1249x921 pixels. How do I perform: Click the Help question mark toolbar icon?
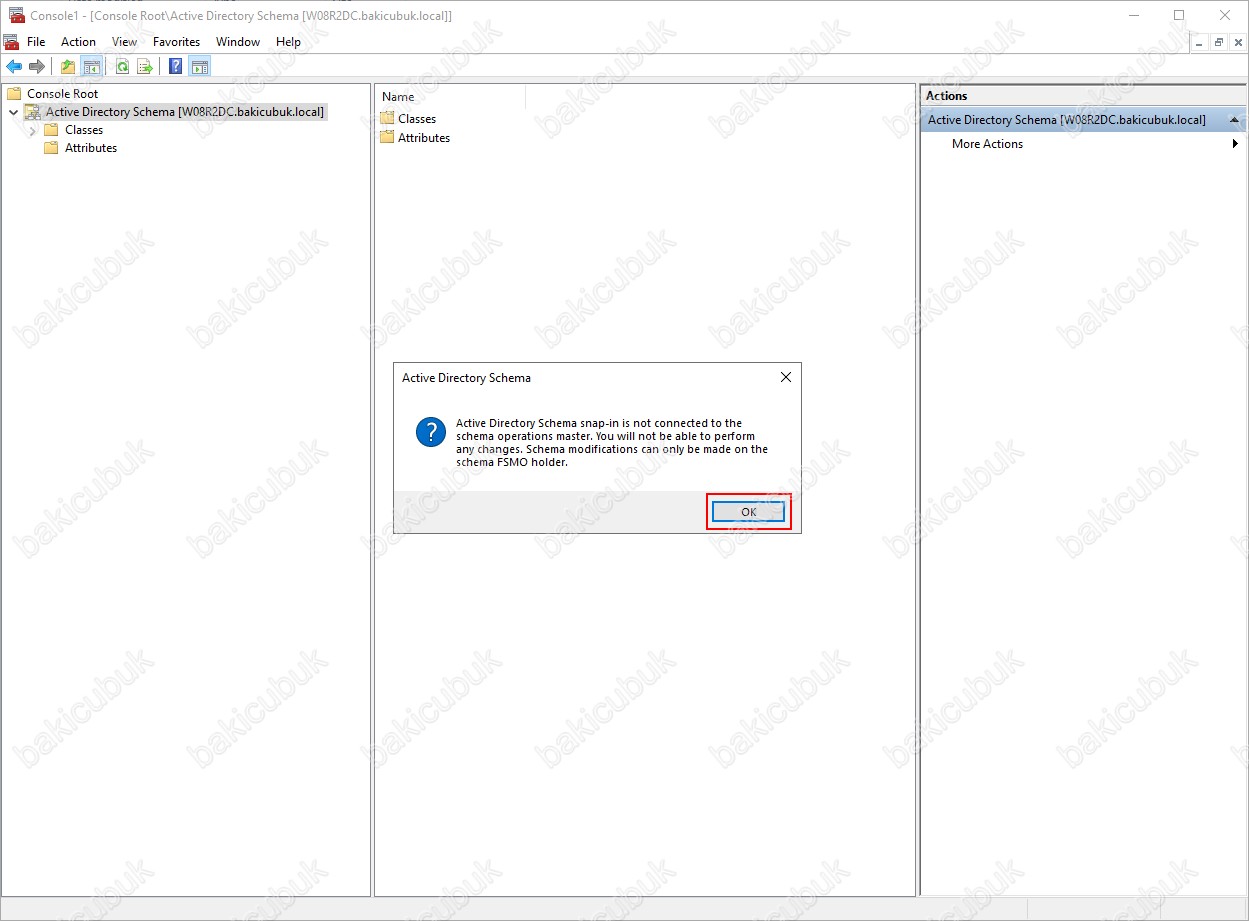pos(176,67)
